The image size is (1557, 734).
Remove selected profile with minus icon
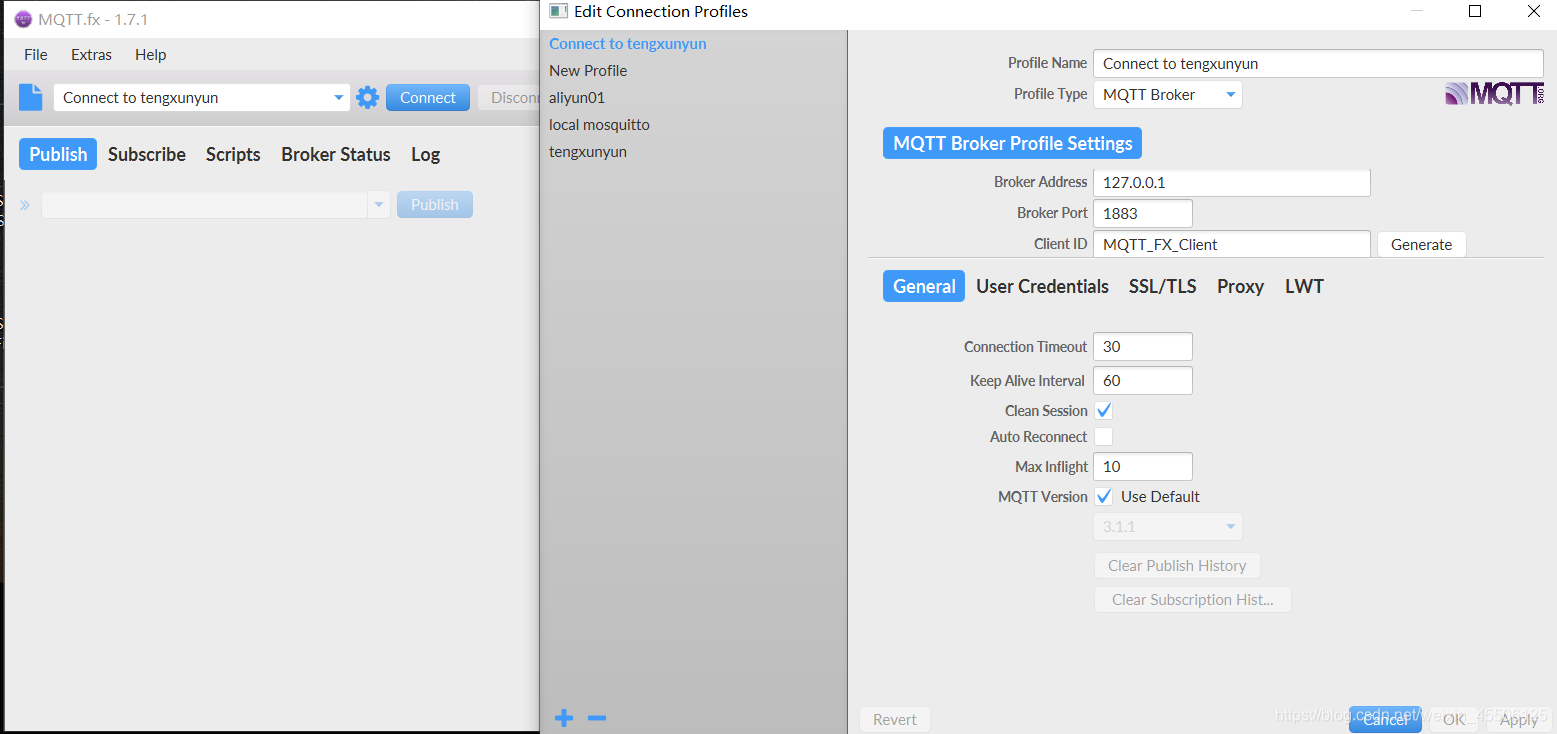597,718
